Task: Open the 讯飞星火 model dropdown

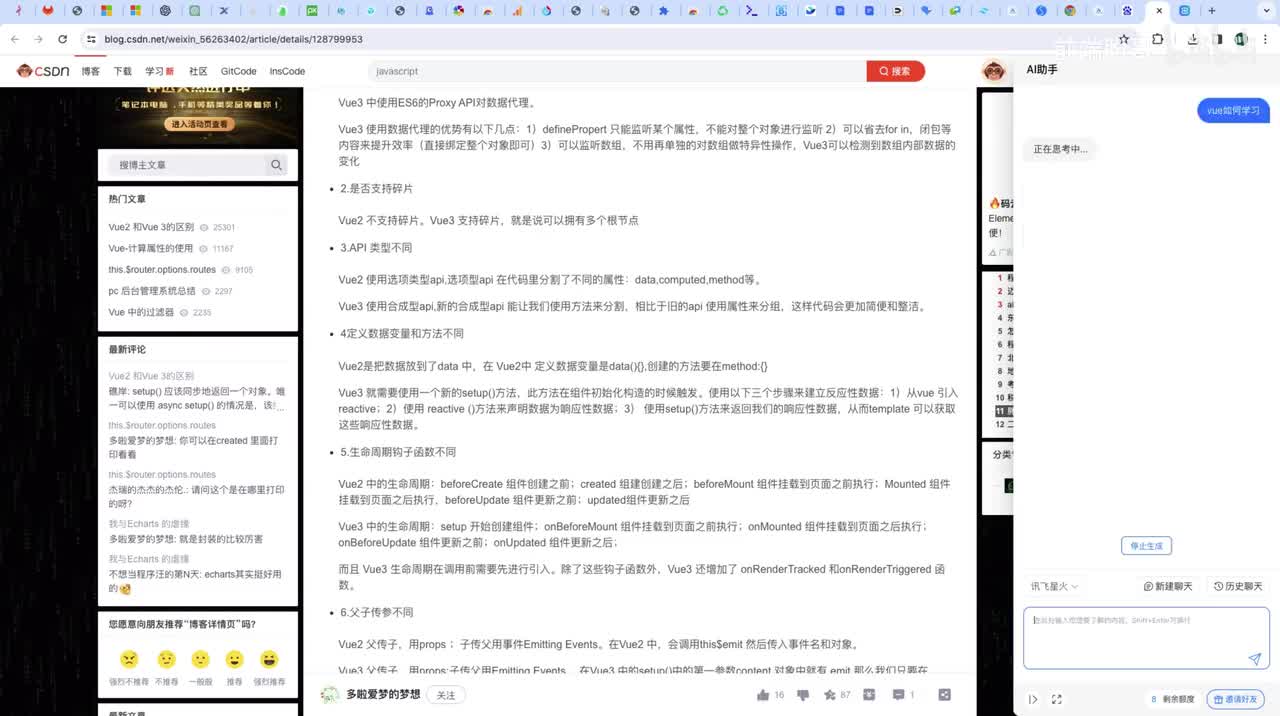Action: click(1055, 587)
